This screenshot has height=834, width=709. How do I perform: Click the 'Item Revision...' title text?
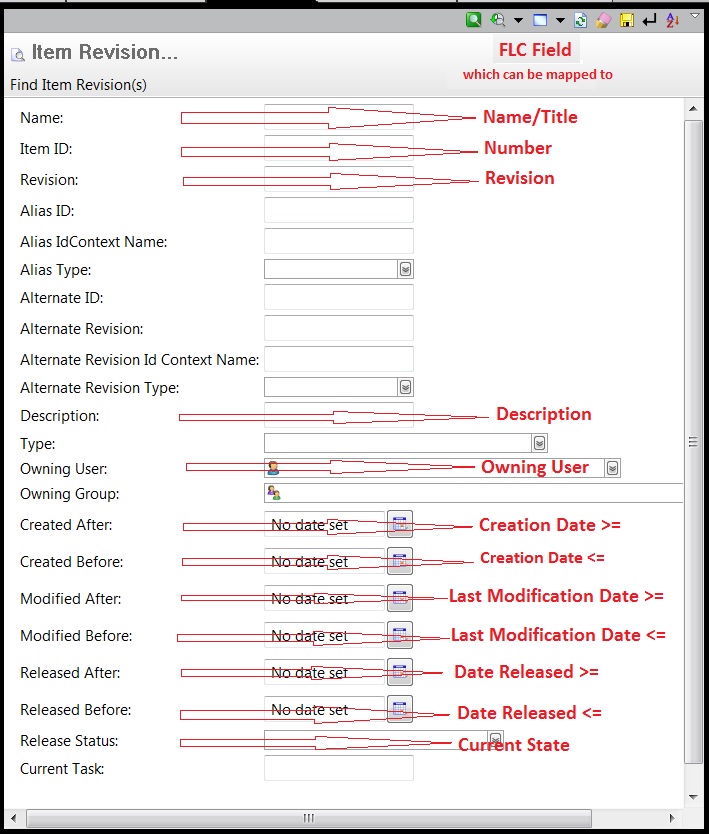pyautogui.click(x=105, y=52)
